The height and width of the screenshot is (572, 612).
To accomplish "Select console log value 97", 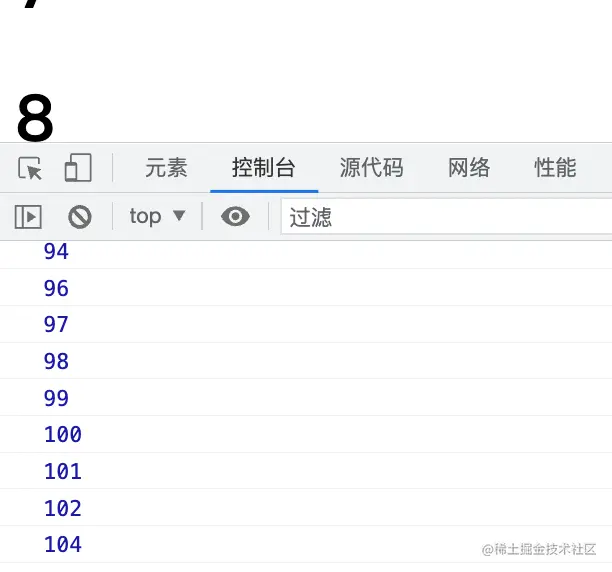I will [56, 325].
